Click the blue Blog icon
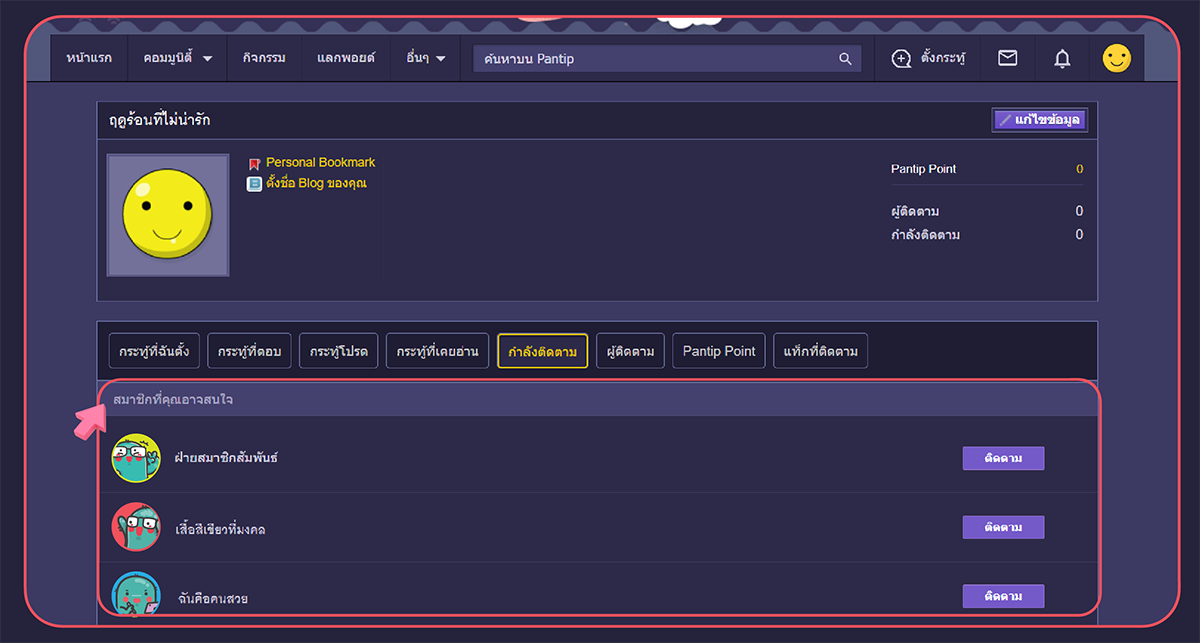 coord(254,184)
